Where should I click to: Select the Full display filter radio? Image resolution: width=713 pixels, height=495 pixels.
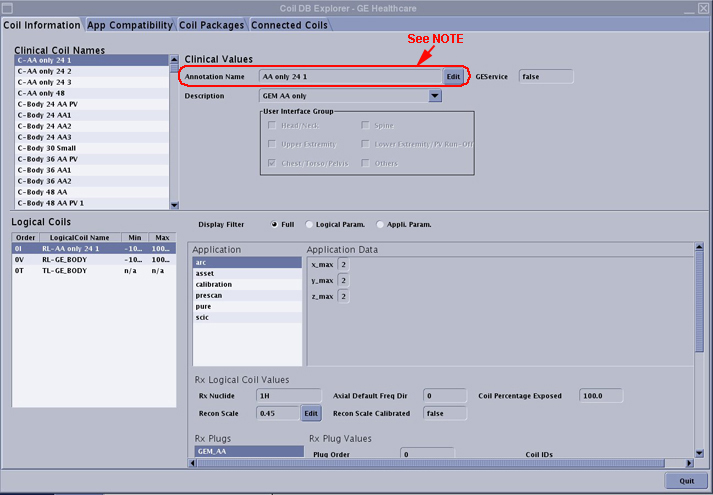coord(273,224)
